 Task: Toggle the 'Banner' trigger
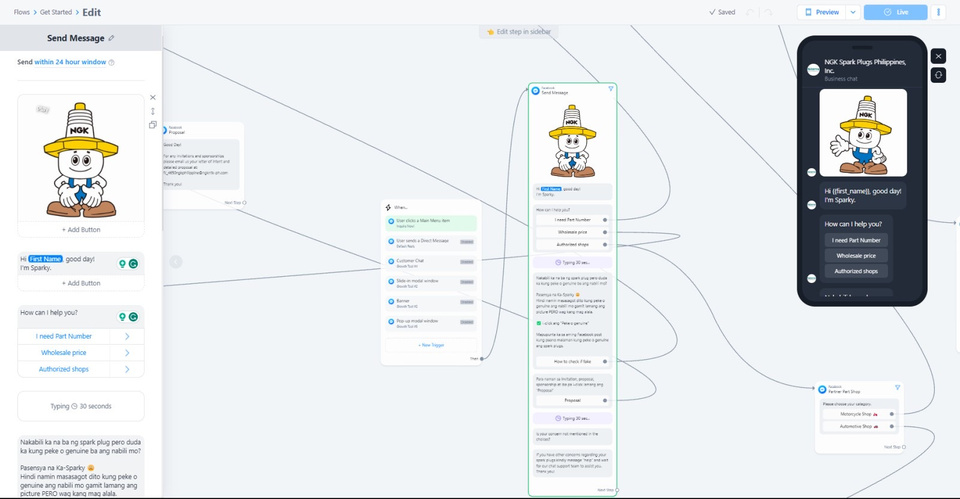point(467,302)
